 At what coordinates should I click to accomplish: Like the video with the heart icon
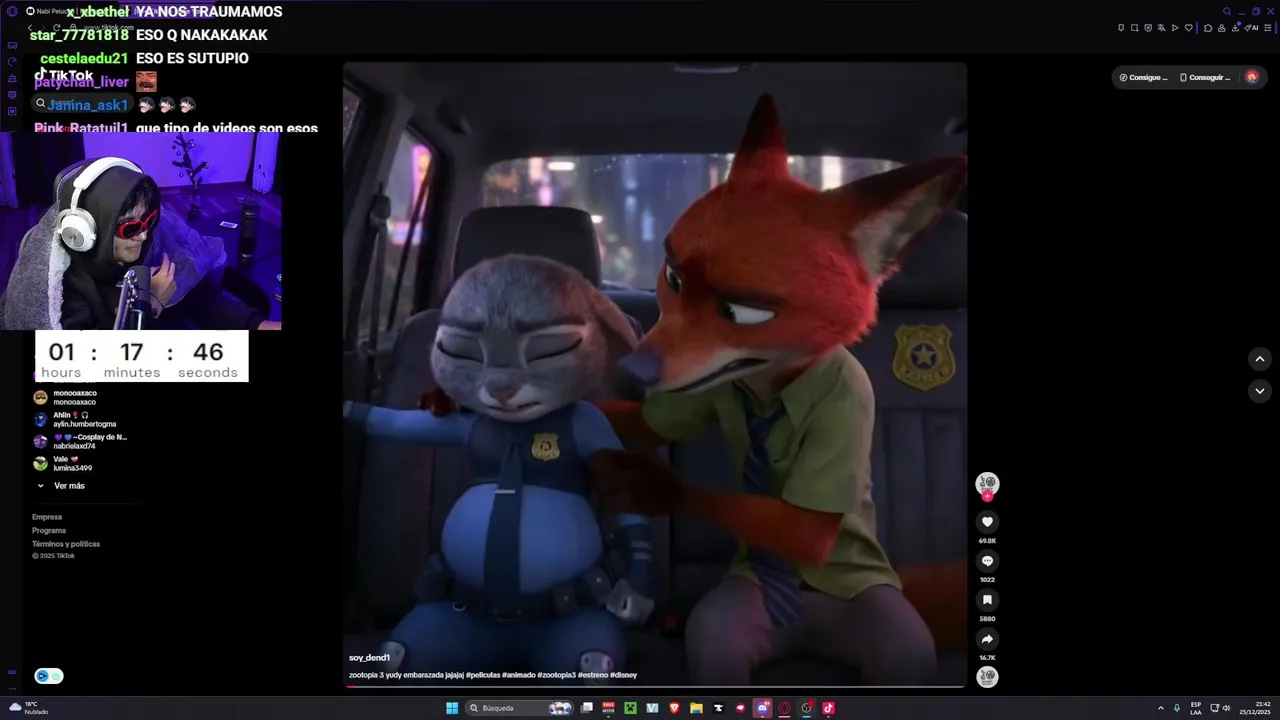(987, 522)
